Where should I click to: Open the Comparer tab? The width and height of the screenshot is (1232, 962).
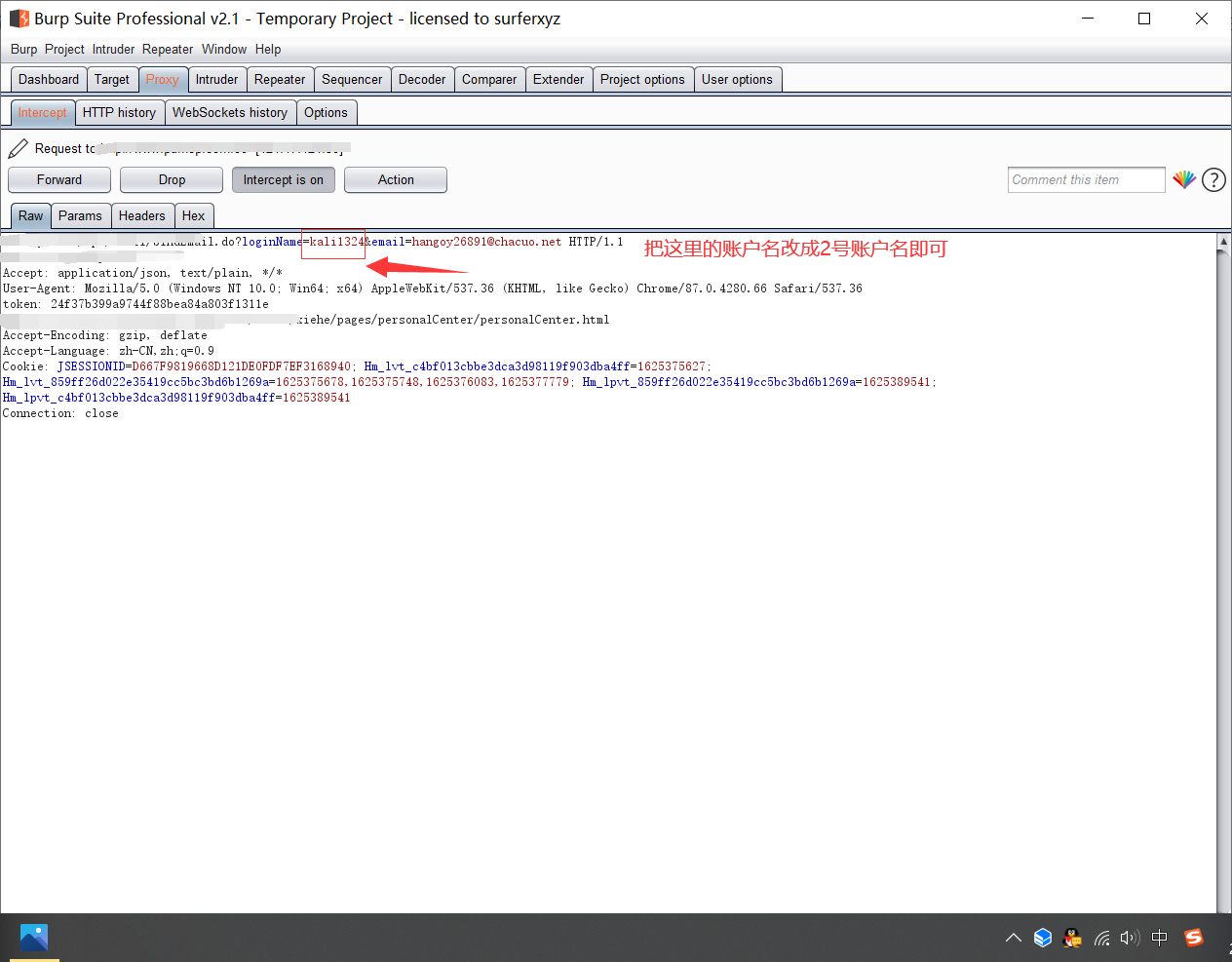(489, 80)
